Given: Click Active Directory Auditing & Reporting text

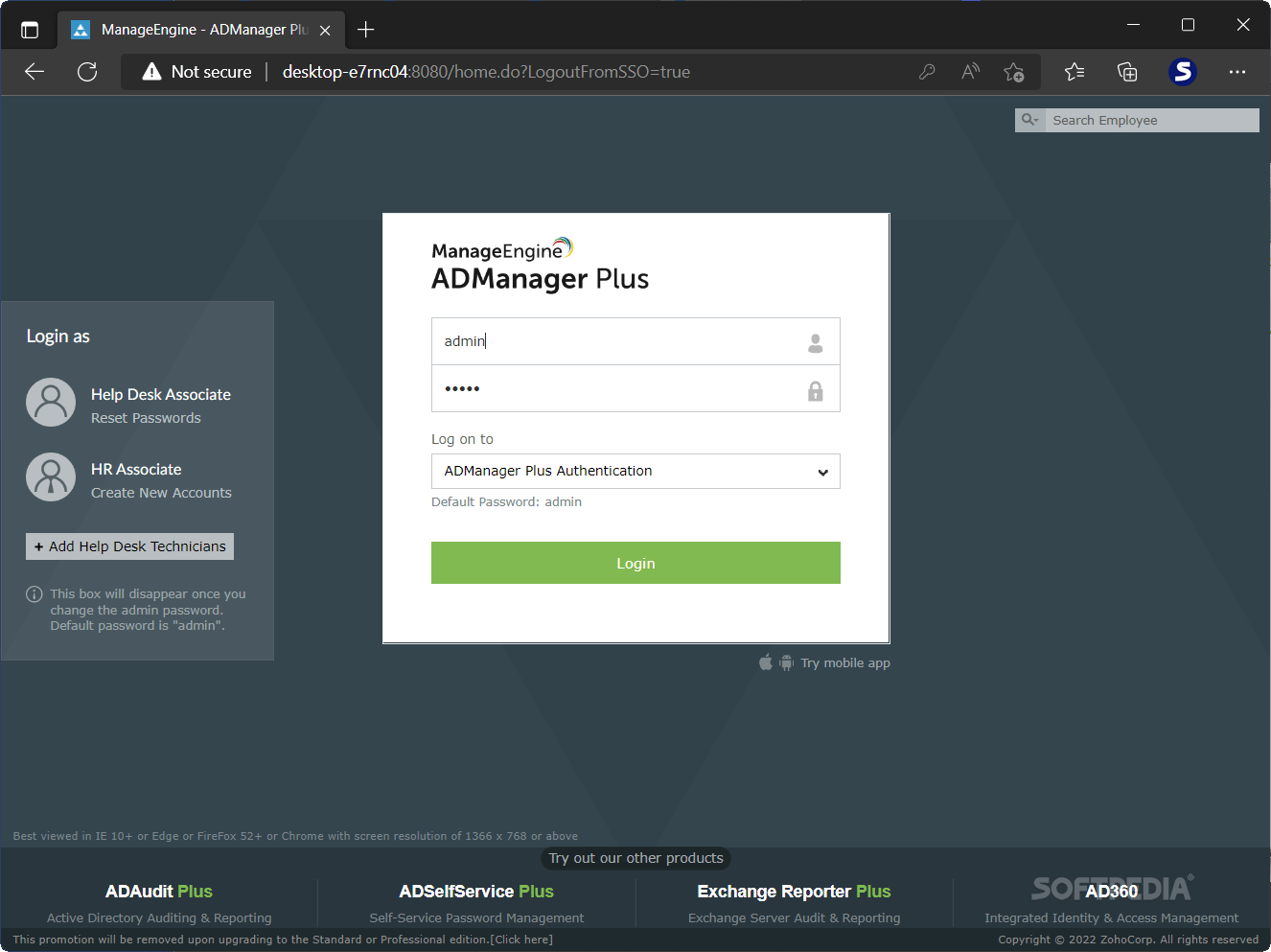Looking at the screenshot, I should pyautogui.click(x=159, y=917).
